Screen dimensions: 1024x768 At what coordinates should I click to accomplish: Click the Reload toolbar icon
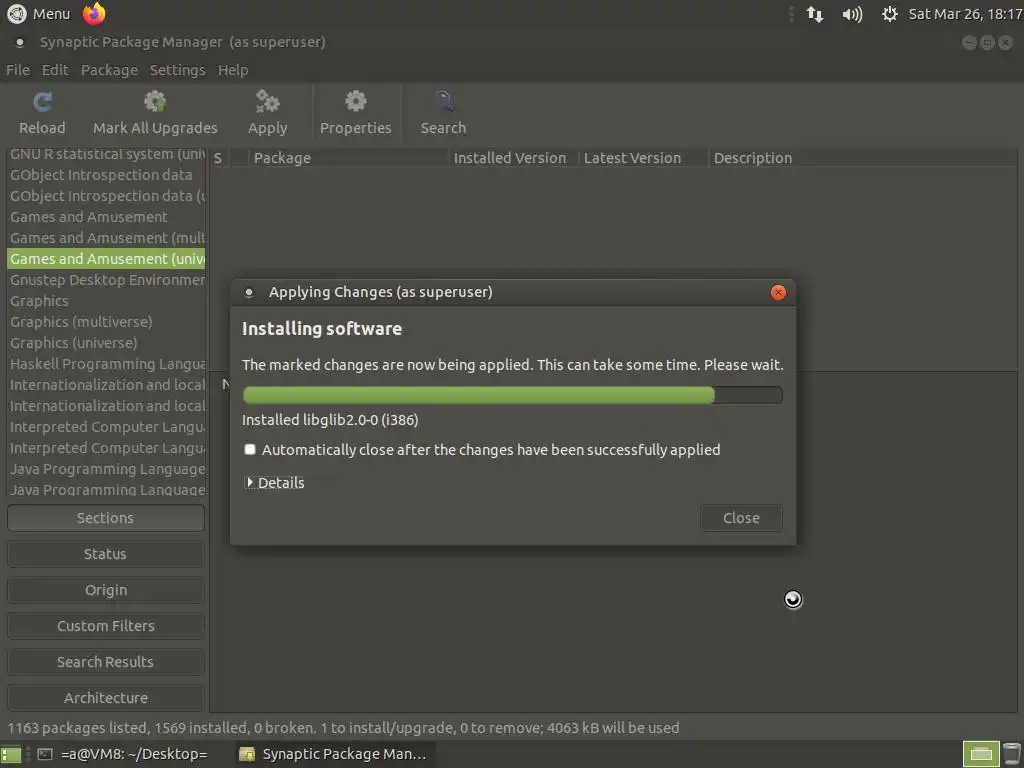42,112
